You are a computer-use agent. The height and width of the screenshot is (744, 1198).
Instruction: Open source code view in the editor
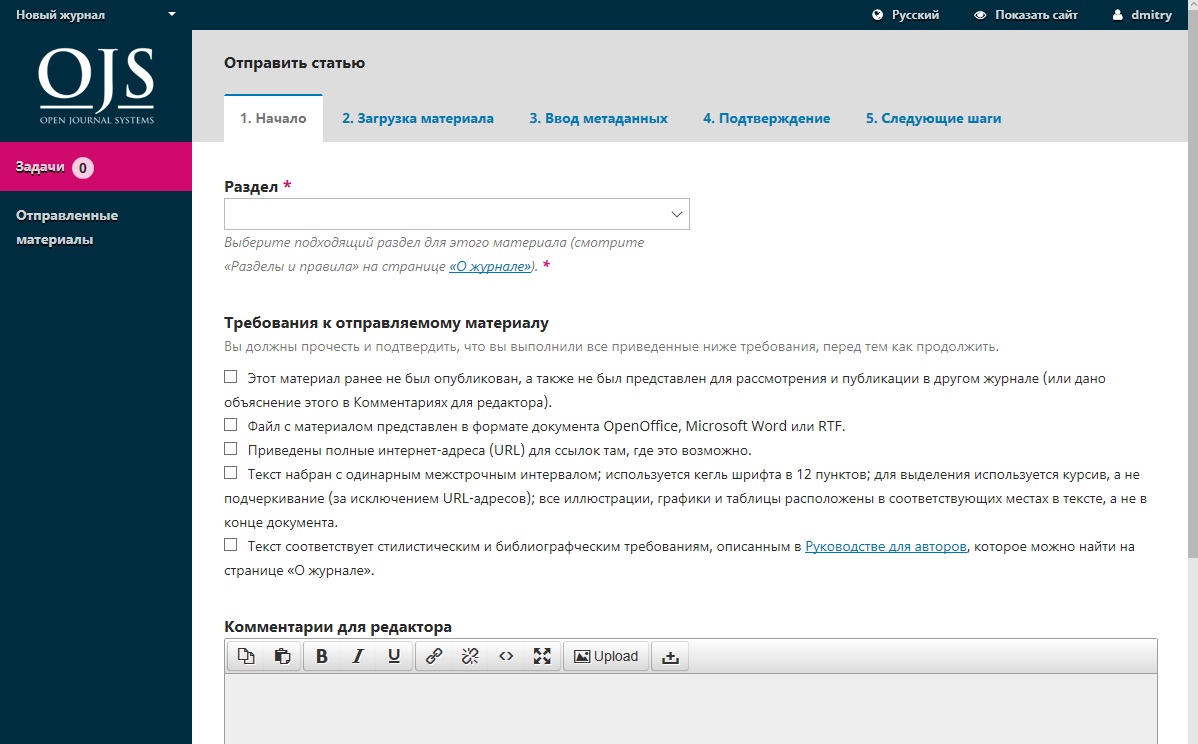[506, 656]
